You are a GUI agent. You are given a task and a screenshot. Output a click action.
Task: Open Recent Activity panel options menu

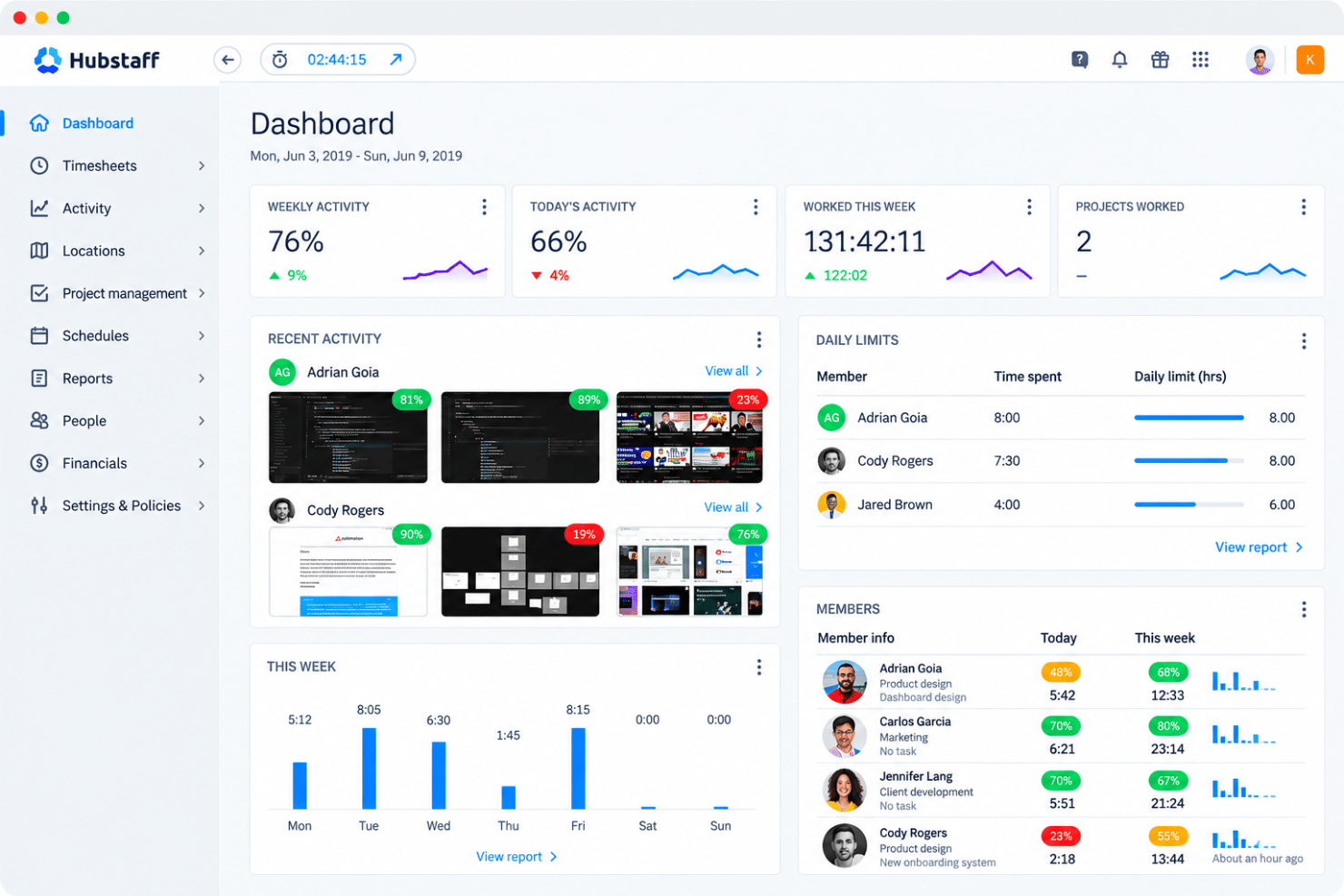(x=759, y=340)
